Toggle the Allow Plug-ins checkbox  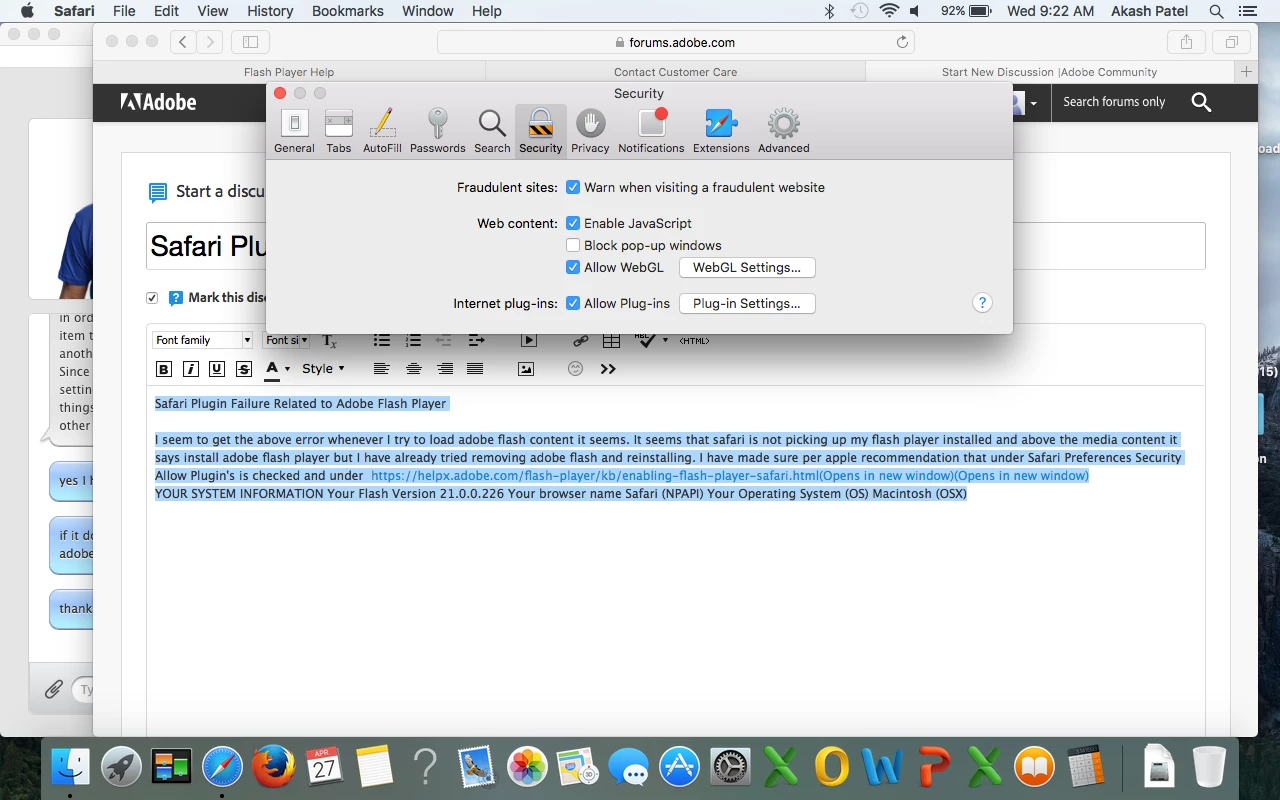tap(573, 303)
